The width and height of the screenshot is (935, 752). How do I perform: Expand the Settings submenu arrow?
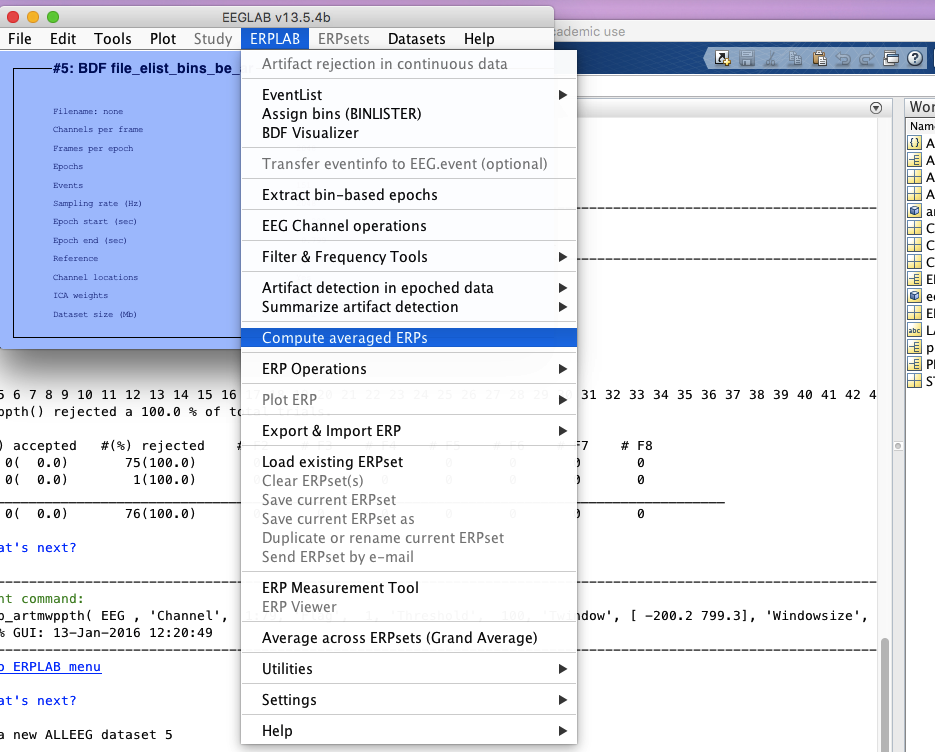pos(562,700)
